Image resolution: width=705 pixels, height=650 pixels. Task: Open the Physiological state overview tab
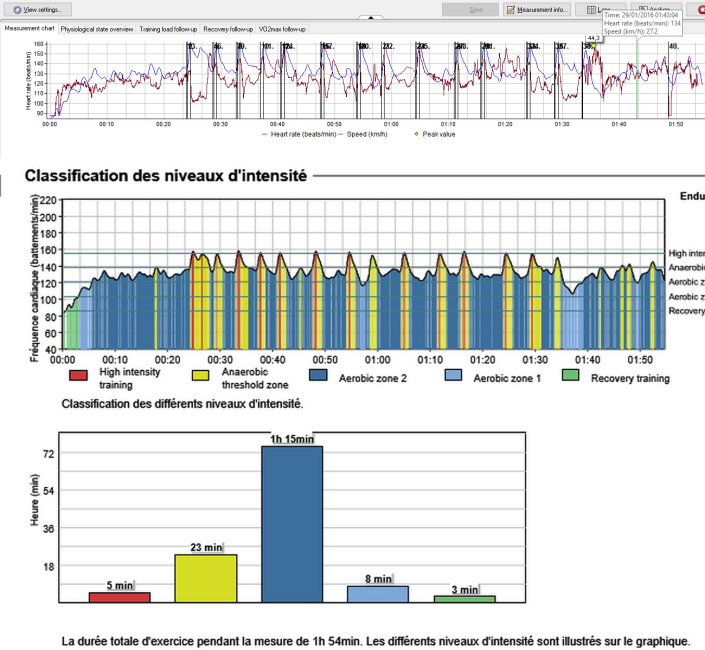click(97, 30)
